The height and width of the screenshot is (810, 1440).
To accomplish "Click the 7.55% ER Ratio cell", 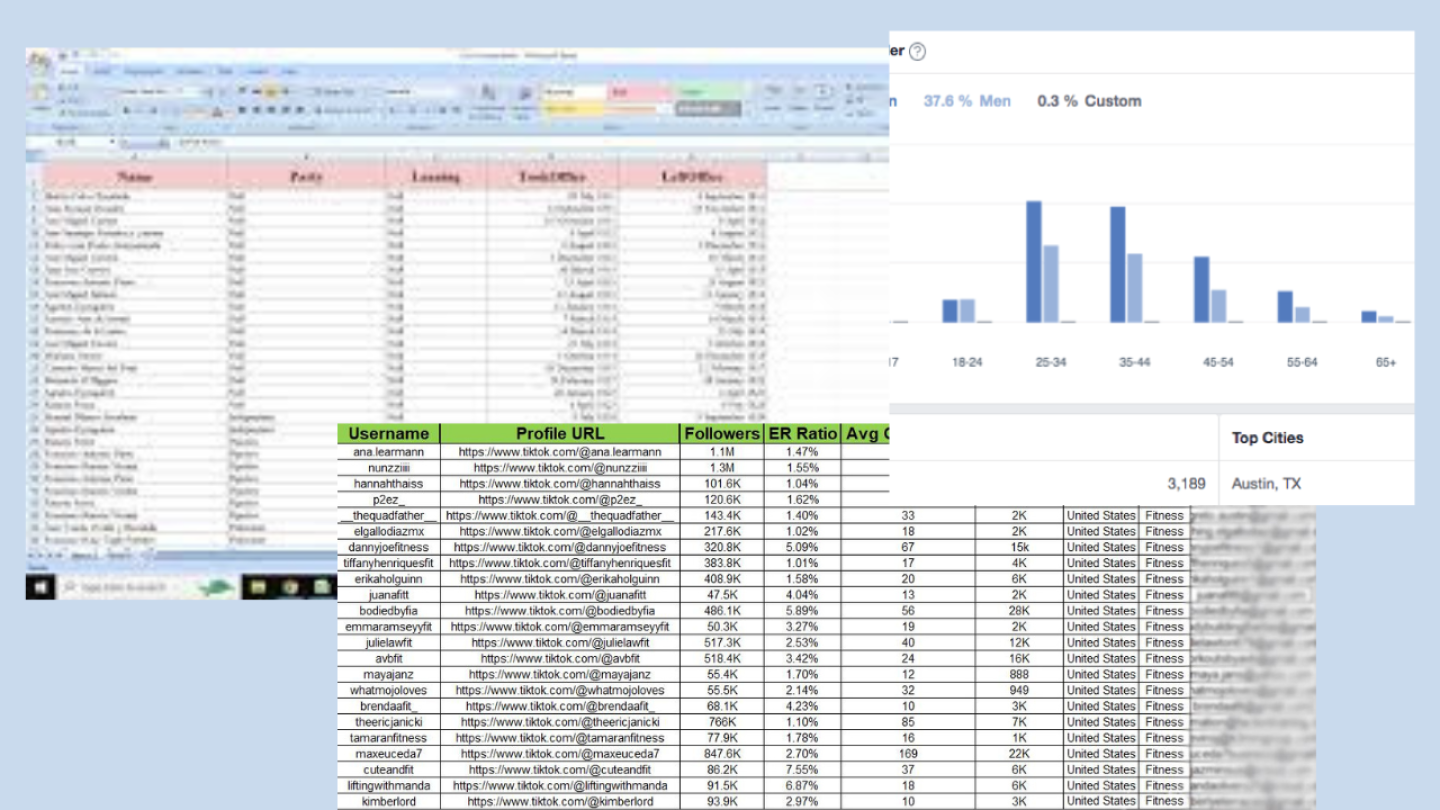I will [x=802, y=770].
